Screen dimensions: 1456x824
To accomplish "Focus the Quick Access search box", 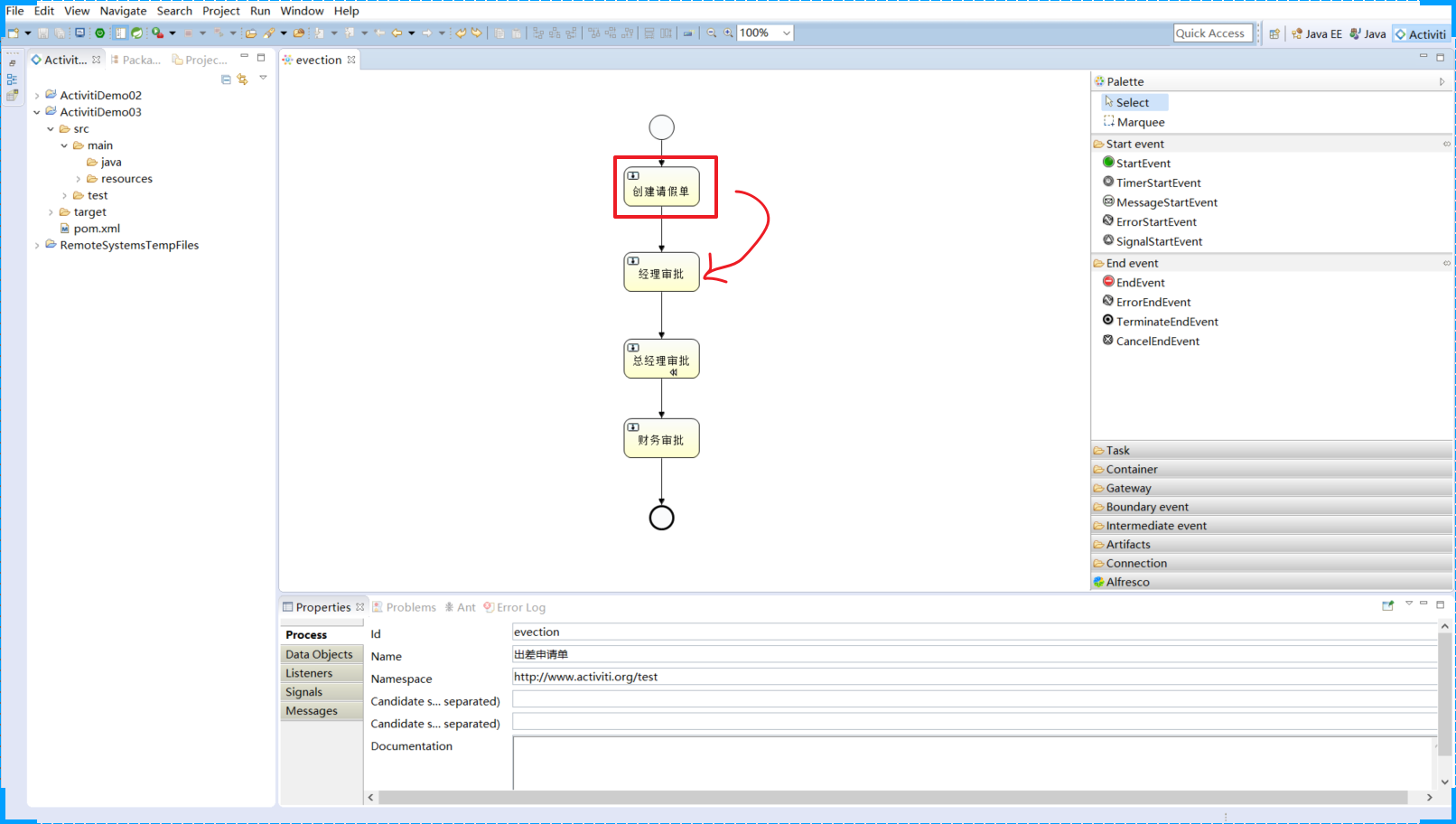I will click(1213, 33).
